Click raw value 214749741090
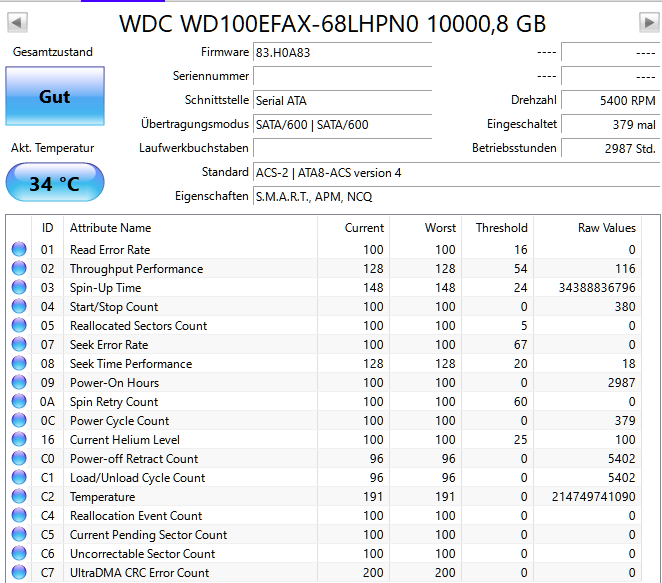Viewport: 662px width, 583px height. [x=594, y=497]
